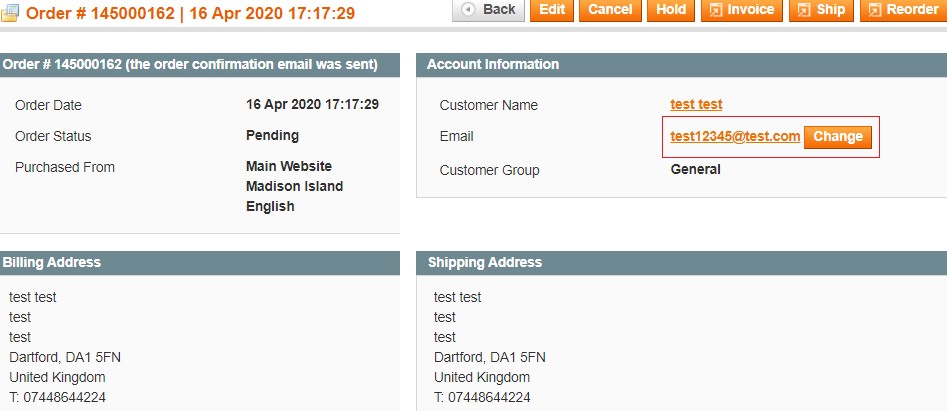Click the order icon beside the page title

click(x=10, y=13)
